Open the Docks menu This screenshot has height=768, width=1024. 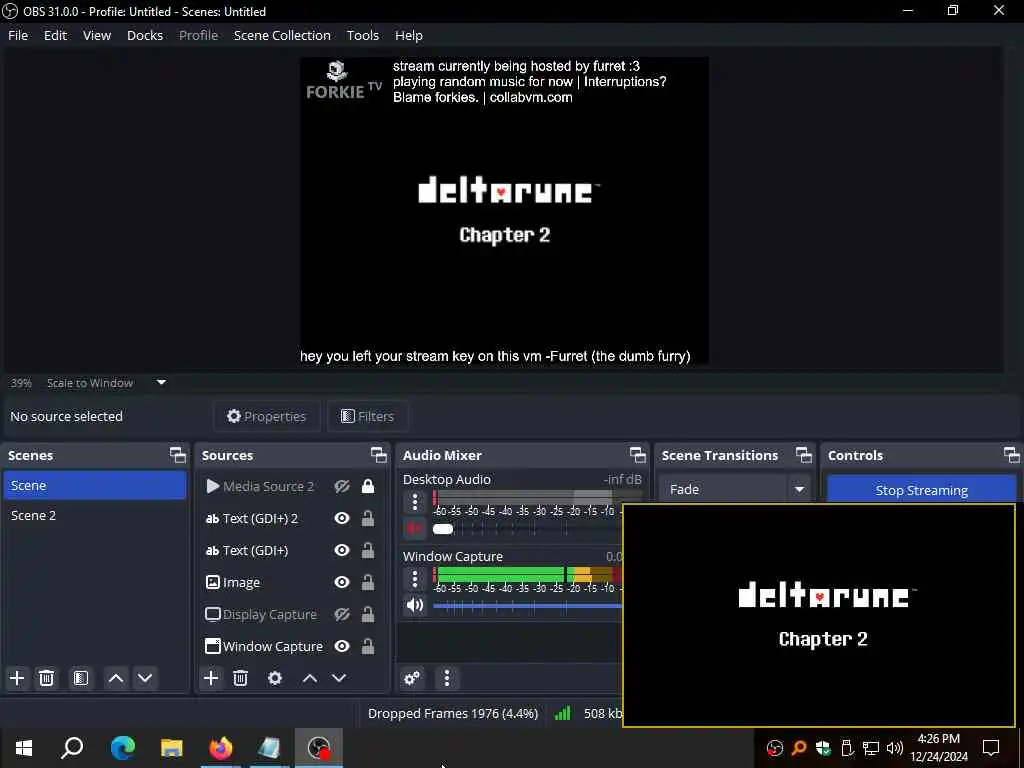click(145, 35)
